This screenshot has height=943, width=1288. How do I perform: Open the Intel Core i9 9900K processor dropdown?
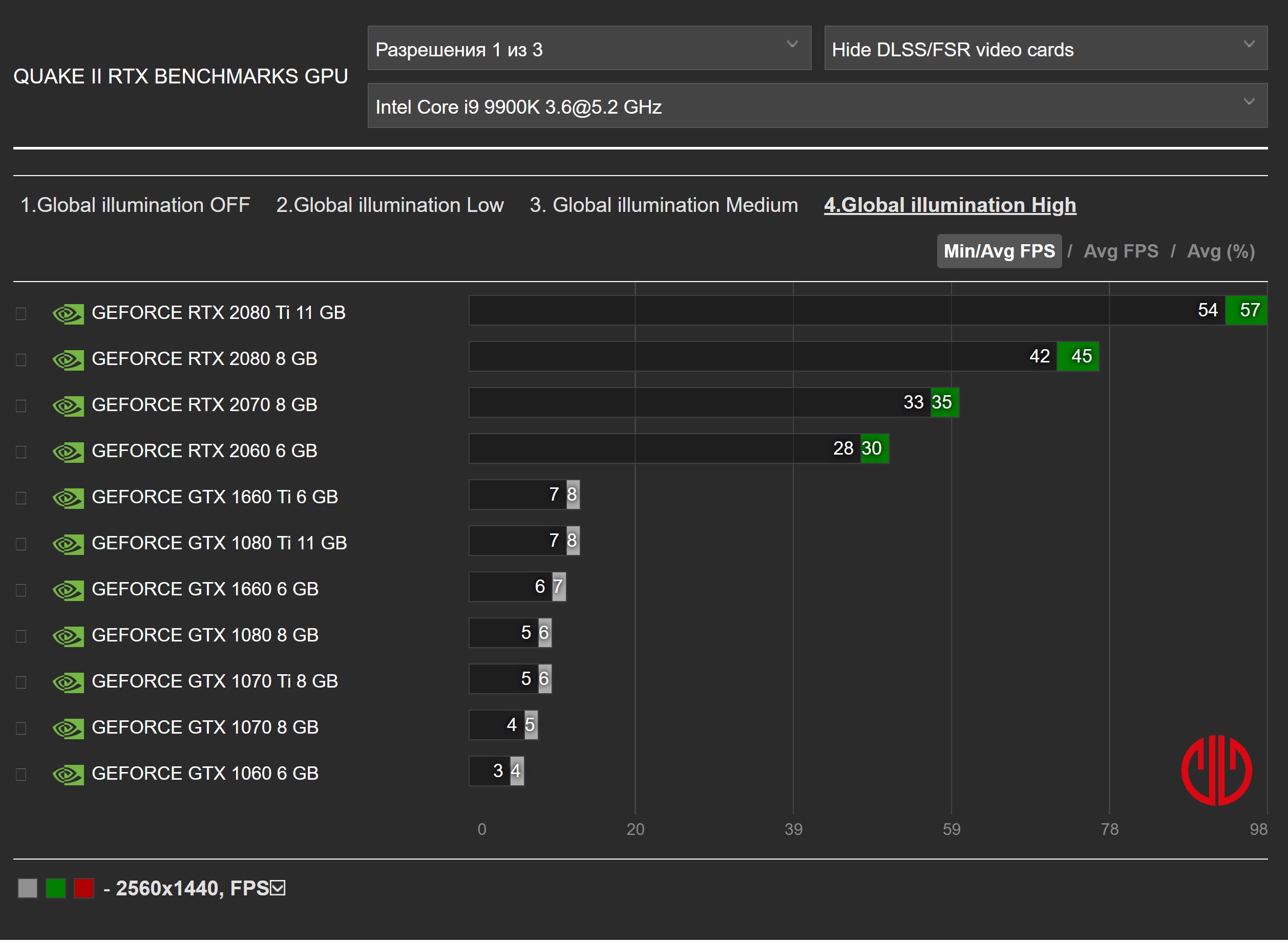(816, 106)
